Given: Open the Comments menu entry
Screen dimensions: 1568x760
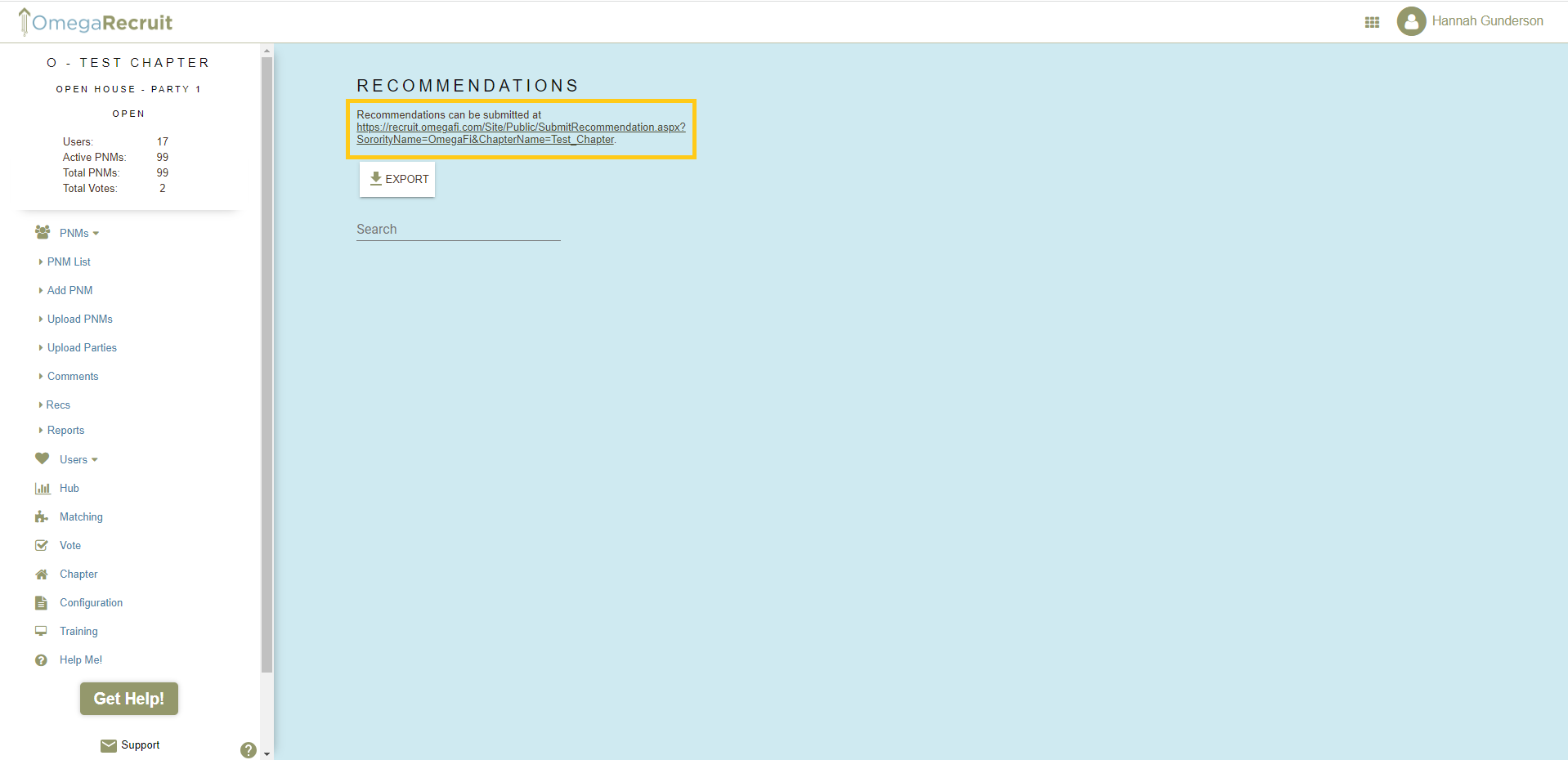Looking at the screenshot, I should [x=74, y=376].
